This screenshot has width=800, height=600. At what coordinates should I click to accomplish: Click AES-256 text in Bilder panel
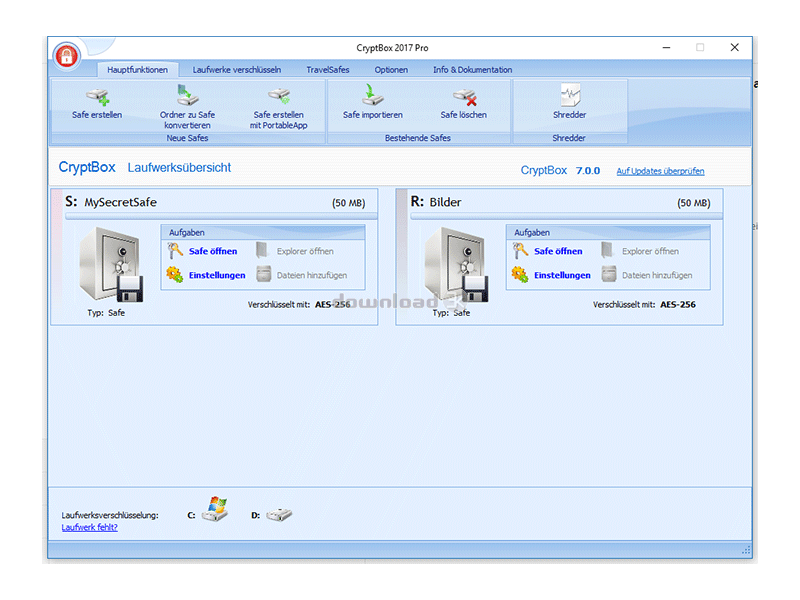[x=678, y=304]
